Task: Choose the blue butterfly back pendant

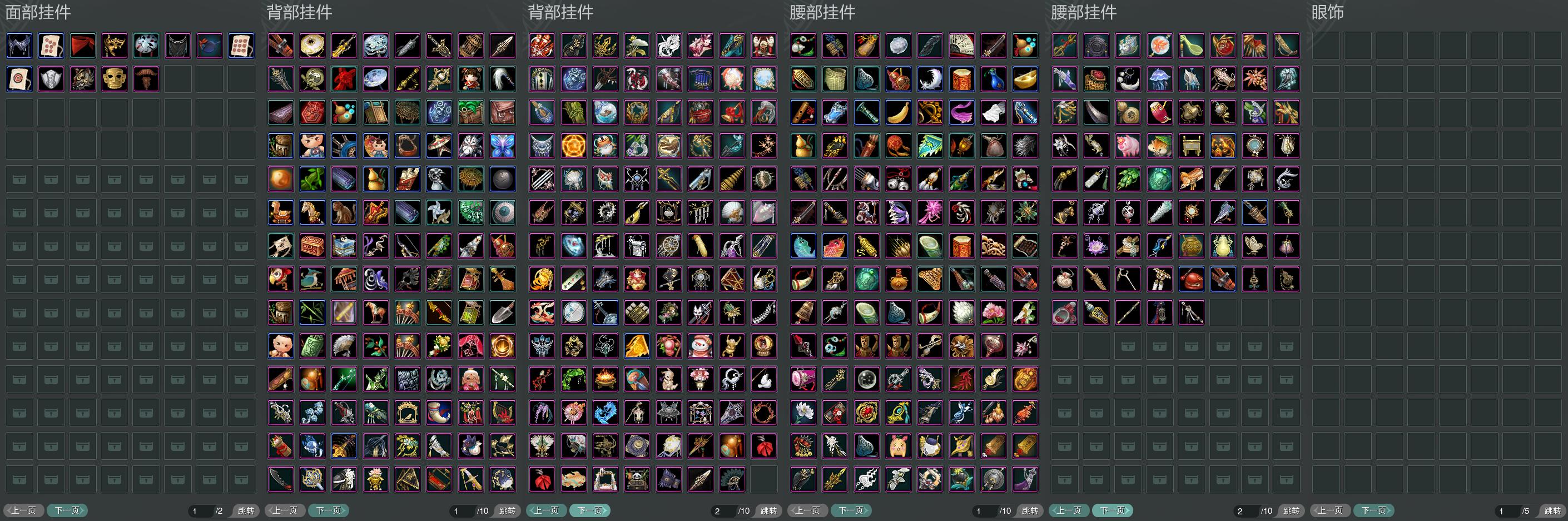Action: [503, 146]
